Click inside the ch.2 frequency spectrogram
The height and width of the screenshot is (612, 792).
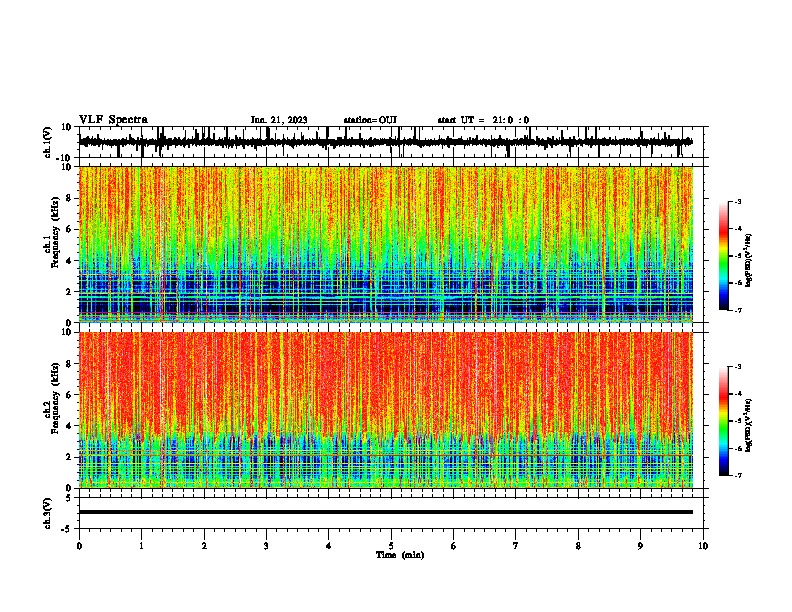click(x=386, y=410)
